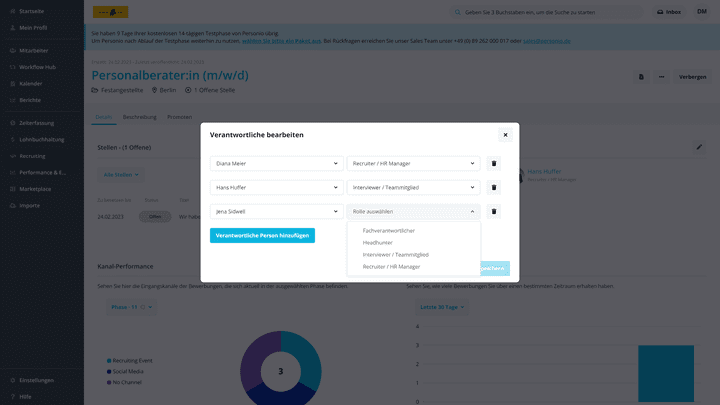Open Hilfe in the sidebar

(25, 397)
